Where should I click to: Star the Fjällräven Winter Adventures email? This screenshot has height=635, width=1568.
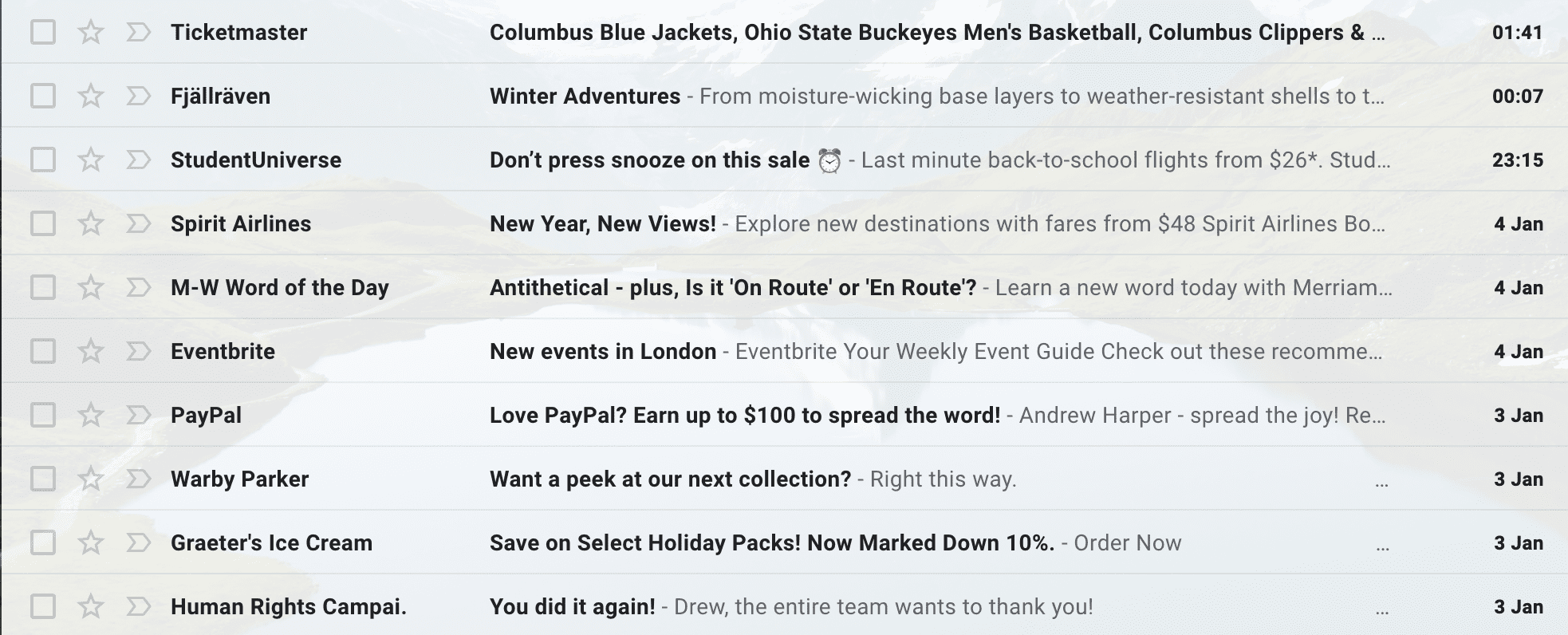tap(90, 96)
